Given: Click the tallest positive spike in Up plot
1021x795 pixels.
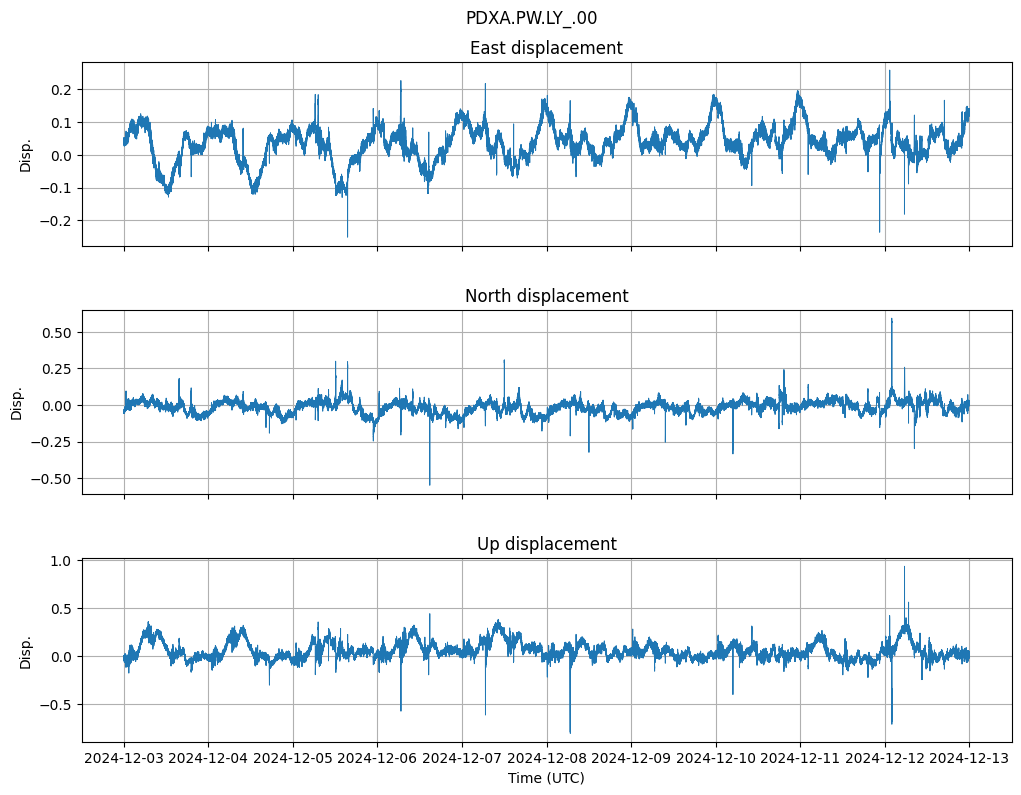Looking at the screenshot, I should [x=904, y=568].
